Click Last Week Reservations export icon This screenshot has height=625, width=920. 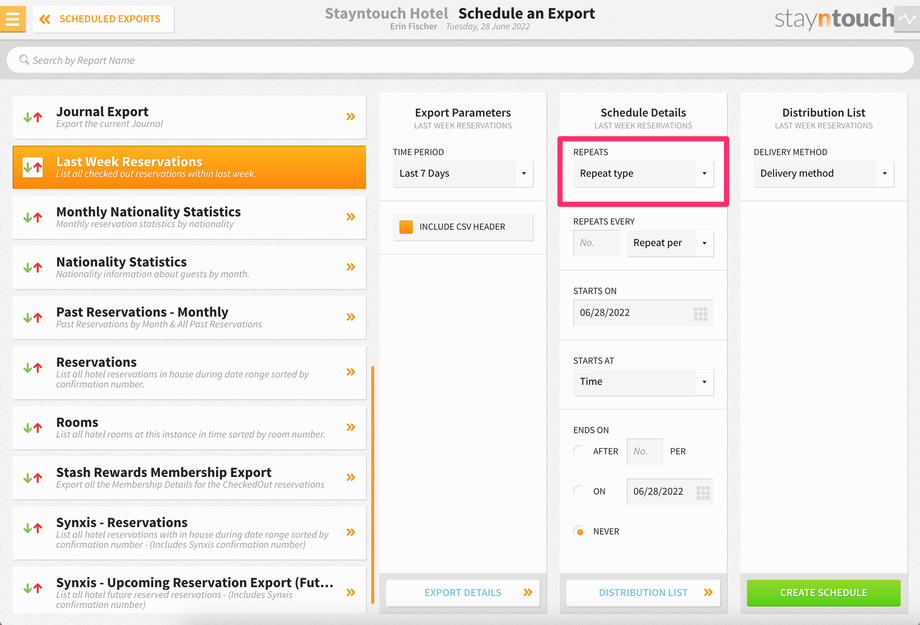pyautogui.click(x=33, y=167)
